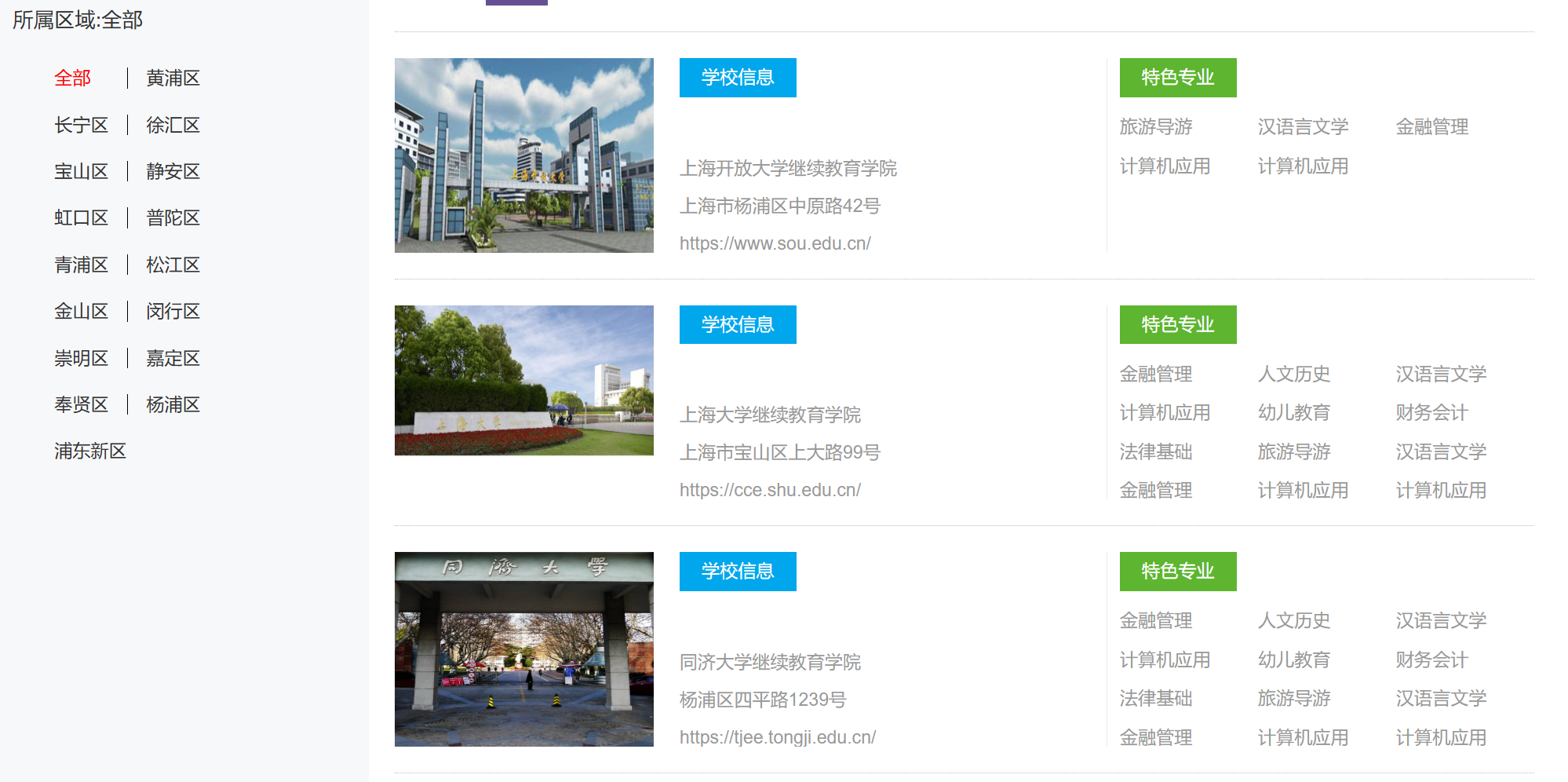
Task: Select the 静安区 district filter
Action: pos(173,172)
